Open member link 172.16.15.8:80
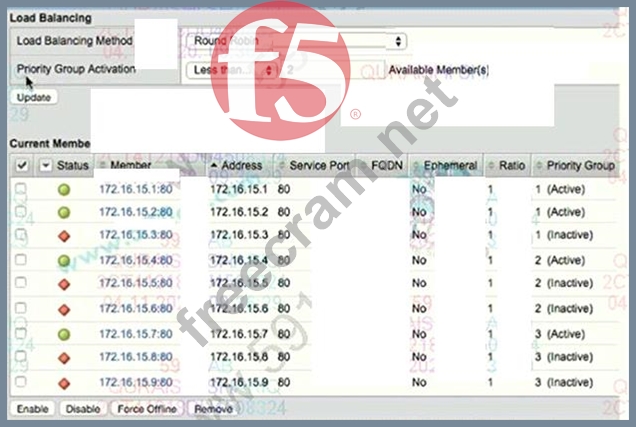This screenshot has width=636, height=427. pos(136,357)
